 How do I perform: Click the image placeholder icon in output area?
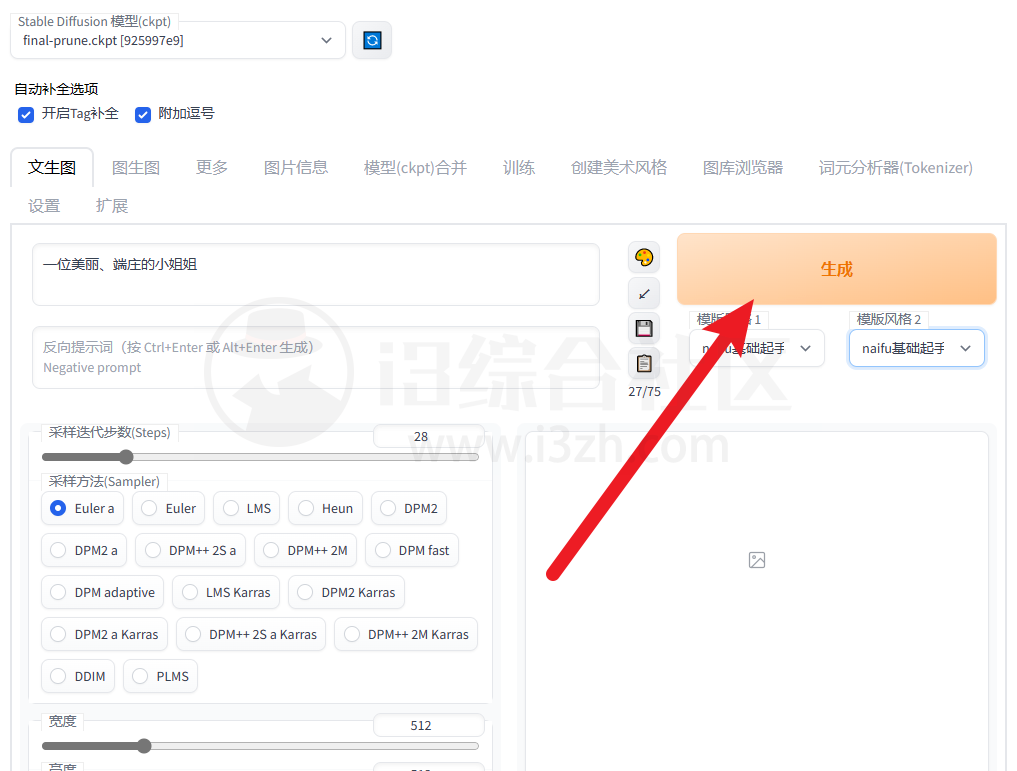pyautogui.click(x=757, y=560)
